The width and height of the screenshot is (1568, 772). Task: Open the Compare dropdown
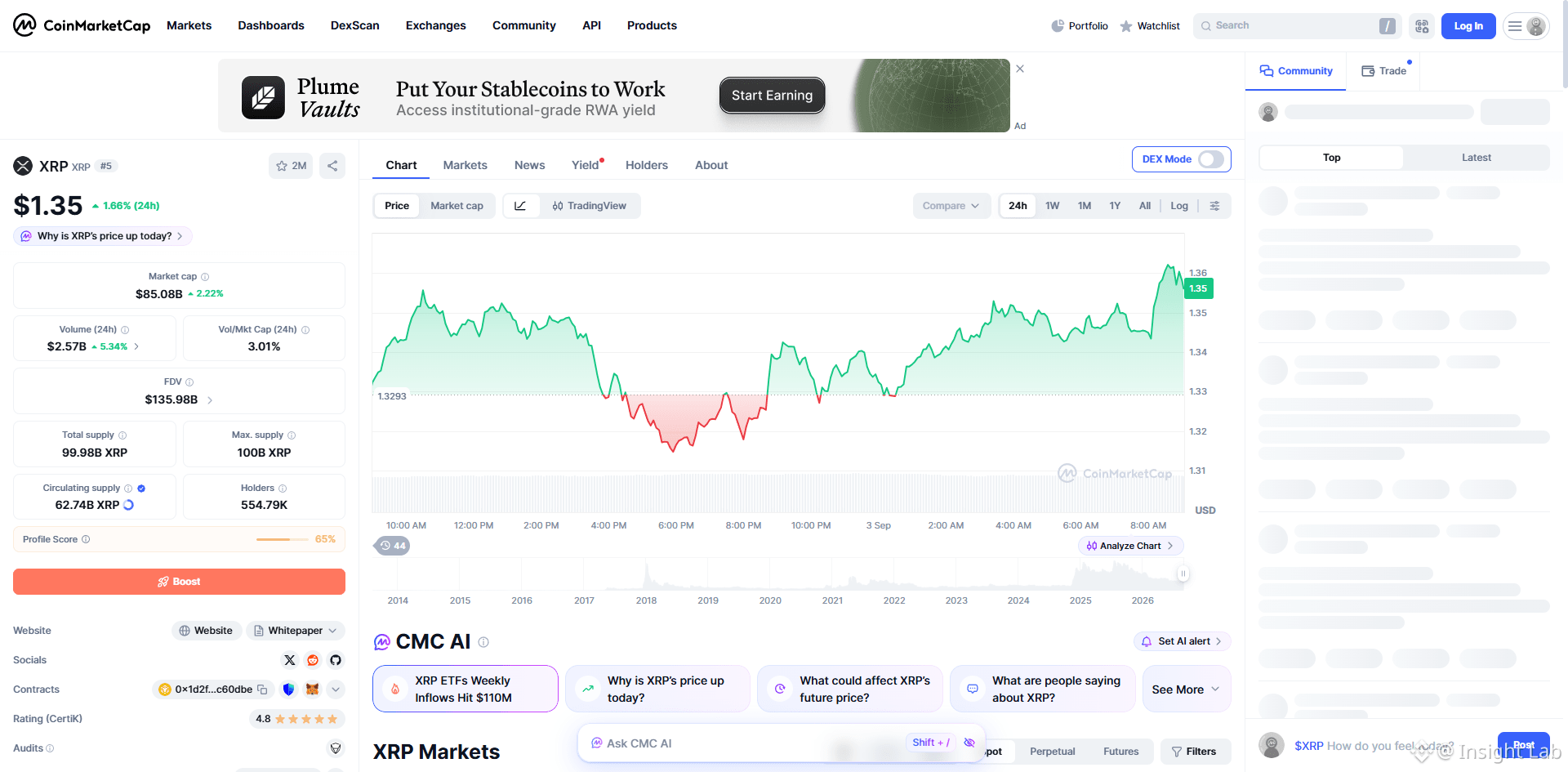coord(951,206)
